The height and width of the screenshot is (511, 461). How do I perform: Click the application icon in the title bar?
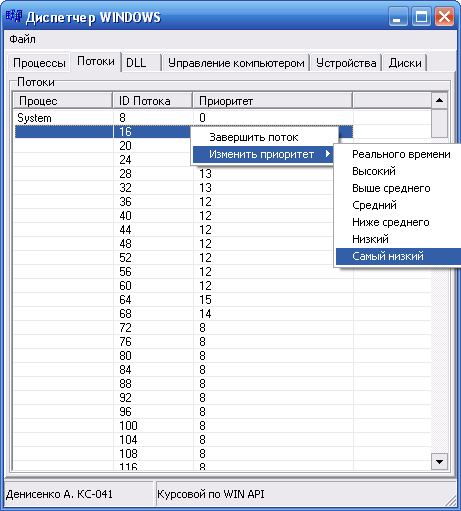(x=14, y=16)
